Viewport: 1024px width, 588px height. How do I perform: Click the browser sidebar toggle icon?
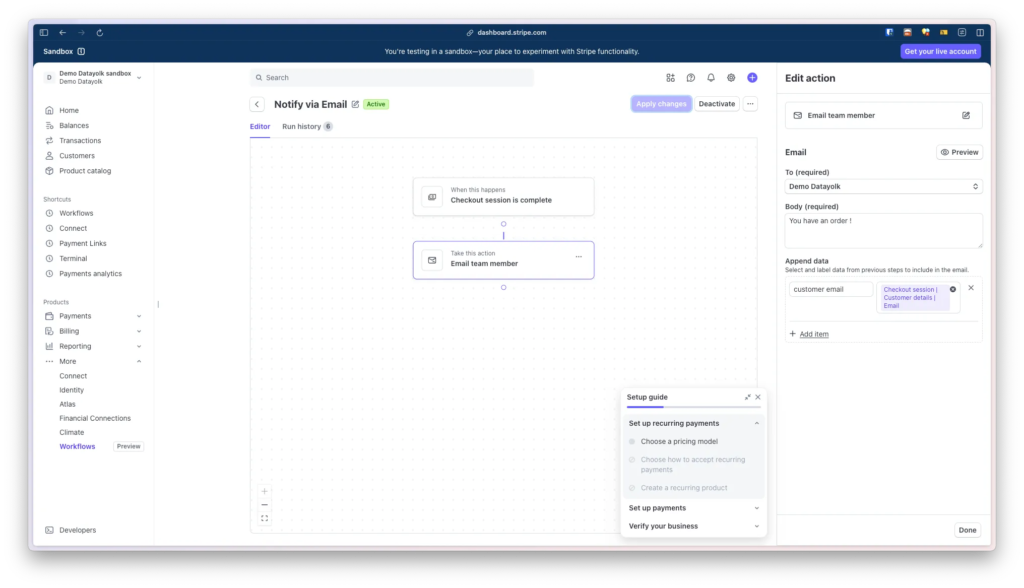[44, 33]
